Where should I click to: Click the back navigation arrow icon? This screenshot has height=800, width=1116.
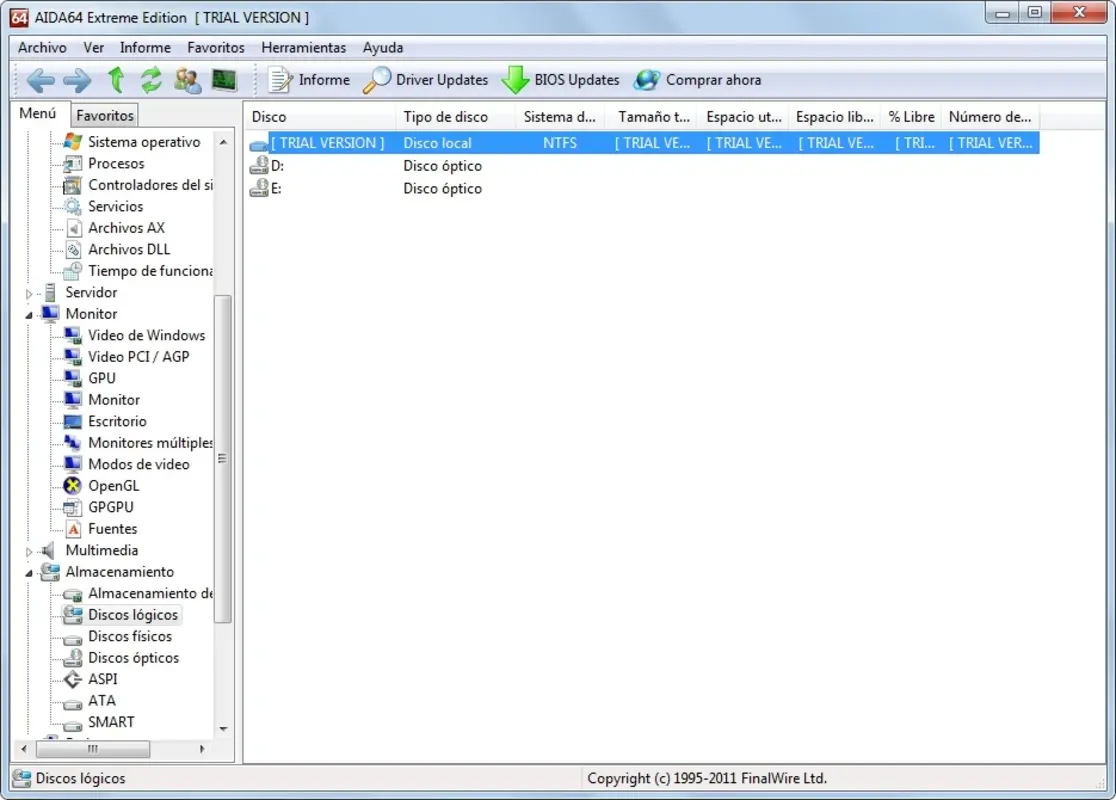click(39, 80)
